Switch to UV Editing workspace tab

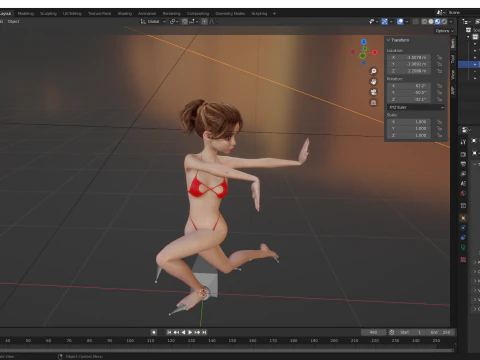pos(72,13)
